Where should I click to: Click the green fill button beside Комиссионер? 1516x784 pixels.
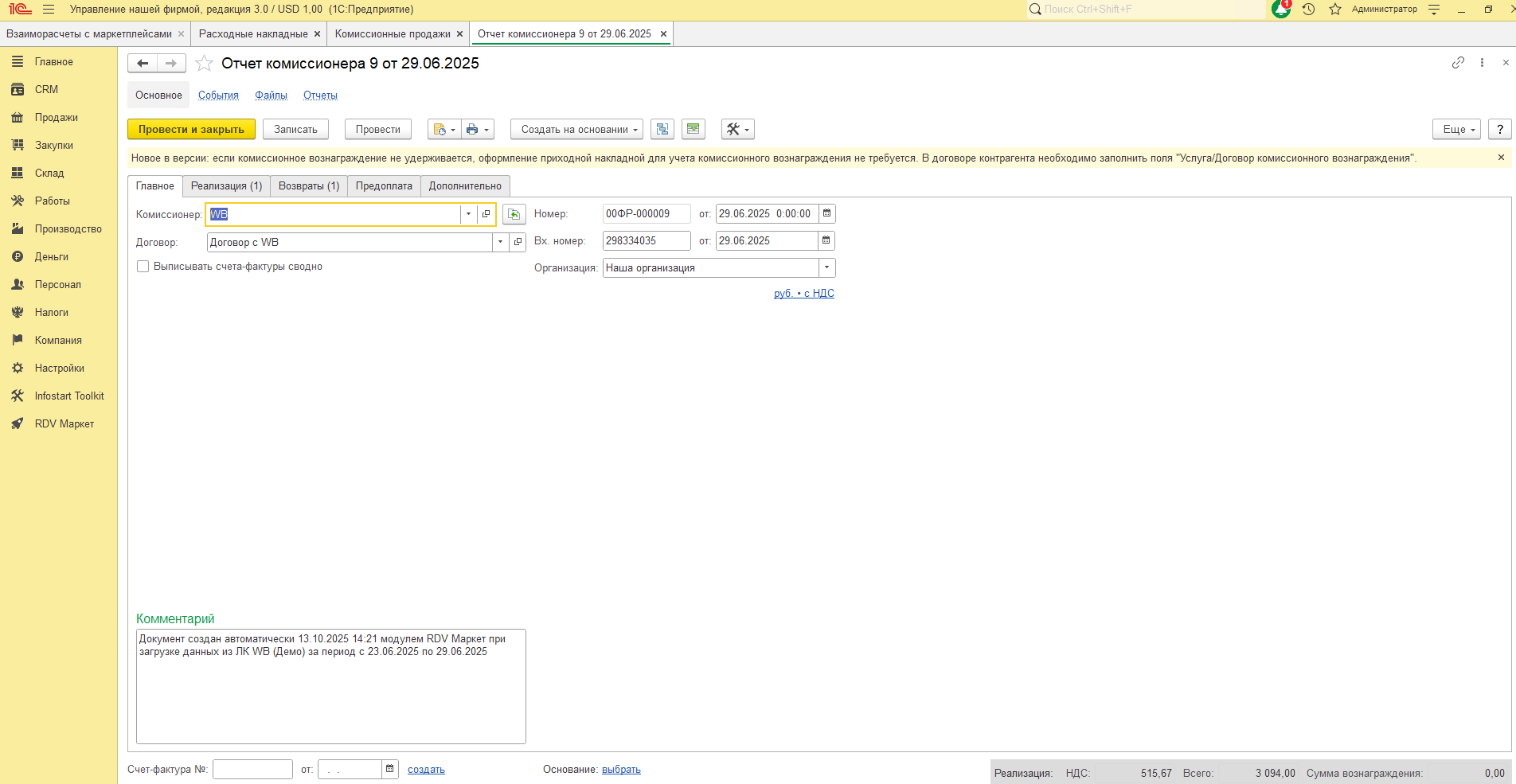point(514,214)
